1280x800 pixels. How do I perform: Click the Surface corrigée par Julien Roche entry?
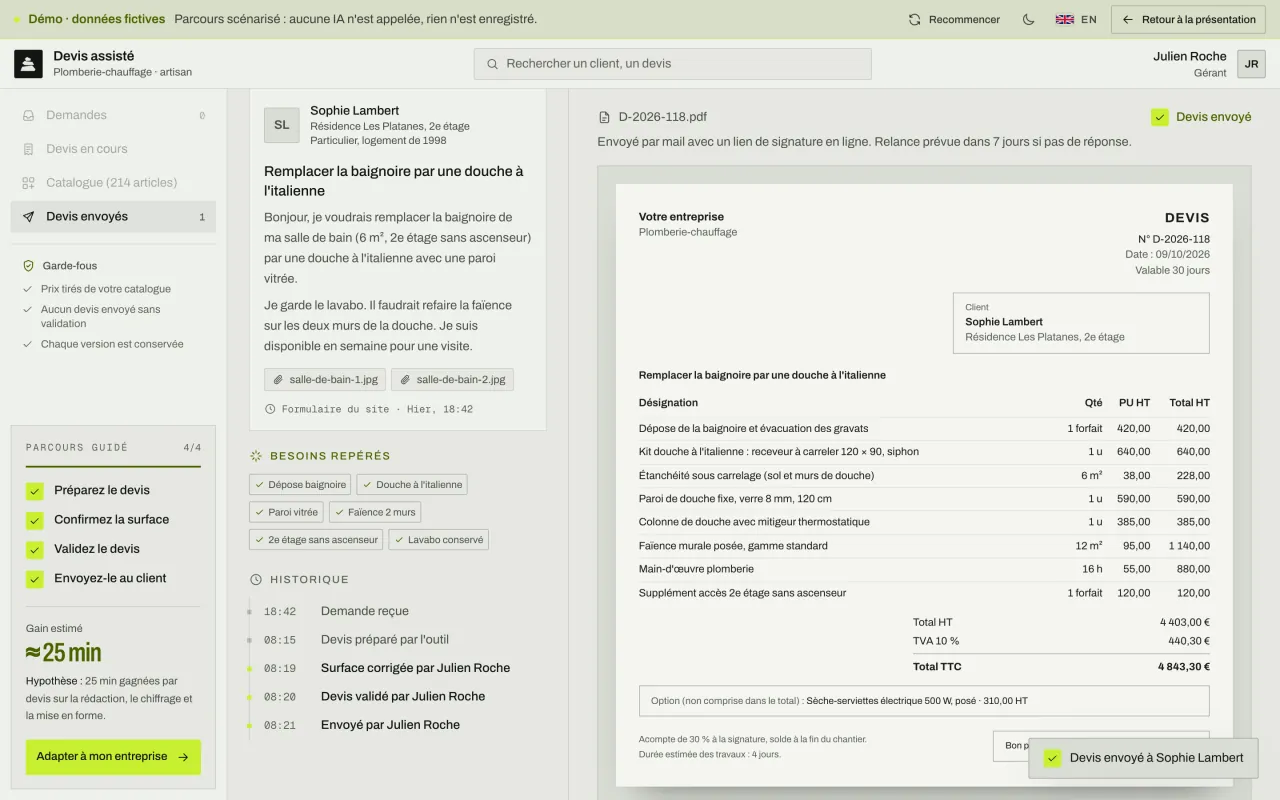click(415, 668)
